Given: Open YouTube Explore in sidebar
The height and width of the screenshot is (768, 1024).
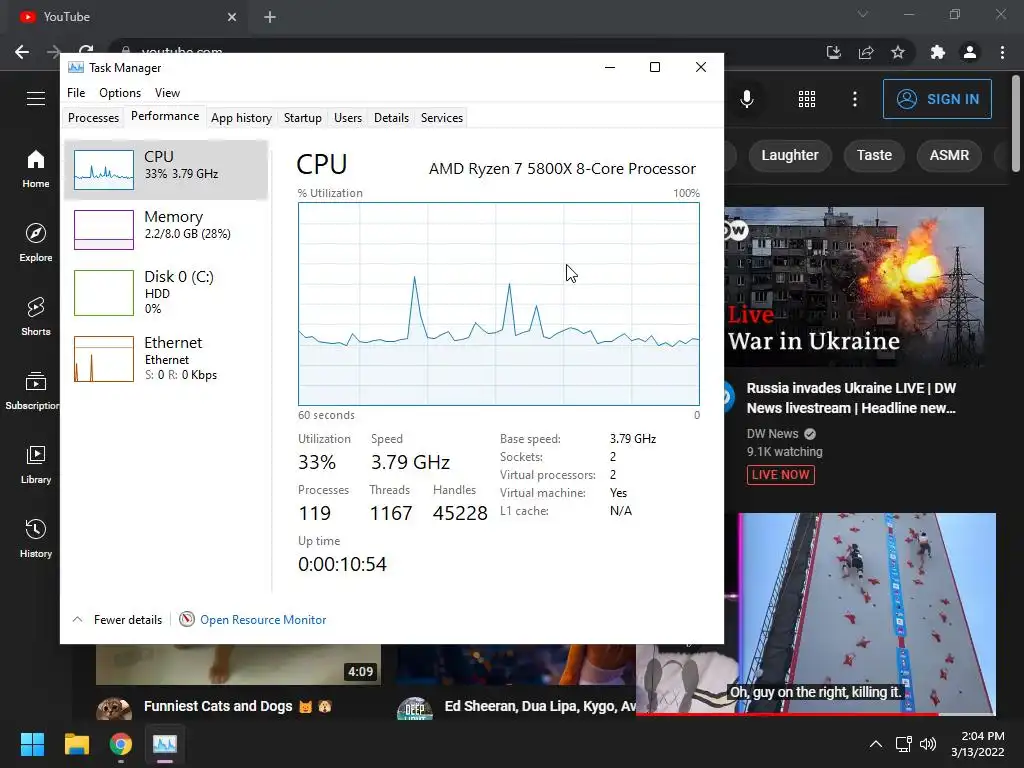Looking at the screenshot, I should pos(36,242).
